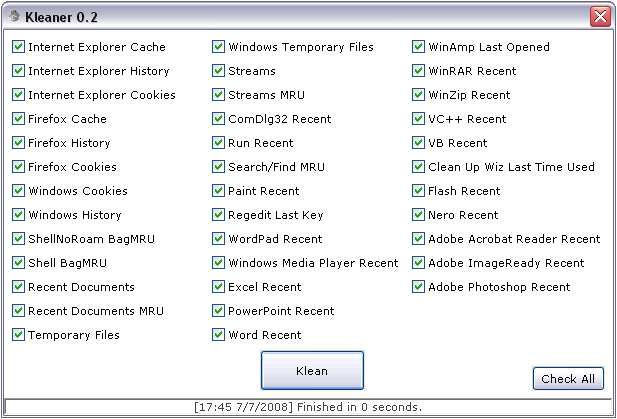This screenshot has width=617, height=419.
Task: Click the Check All button
Action: tap(568, 378)
